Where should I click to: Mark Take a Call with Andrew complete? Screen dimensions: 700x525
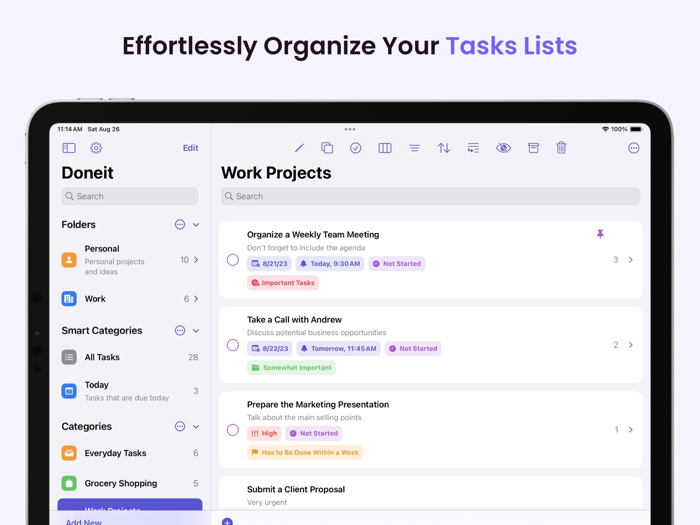click(x=233, y=345)
